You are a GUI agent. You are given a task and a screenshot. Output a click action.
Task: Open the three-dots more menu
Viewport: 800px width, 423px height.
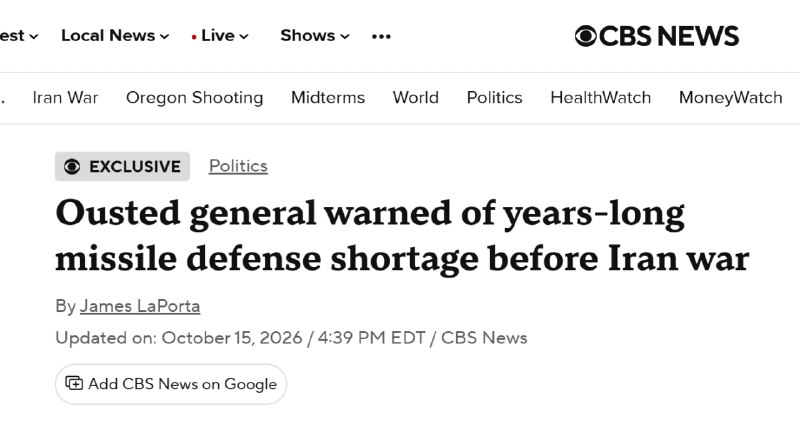(381, 36)
